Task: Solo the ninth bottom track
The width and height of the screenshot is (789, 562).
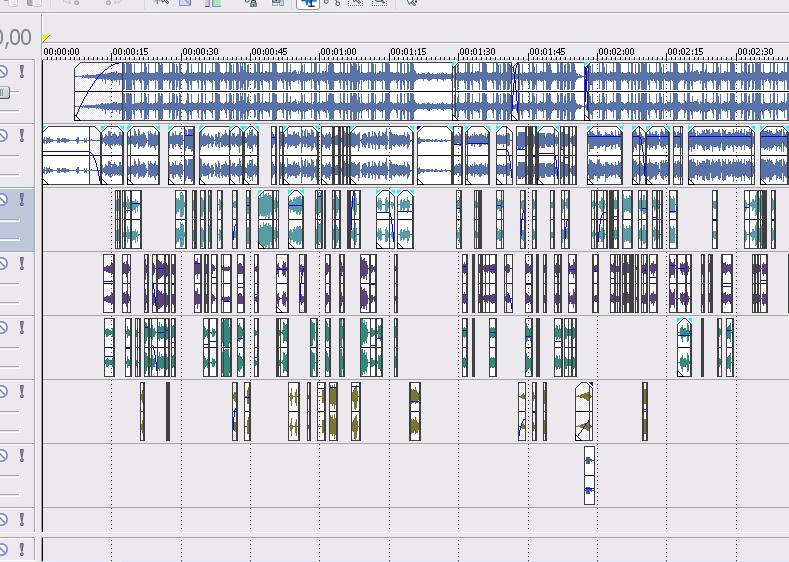Action: coord(22,549)
